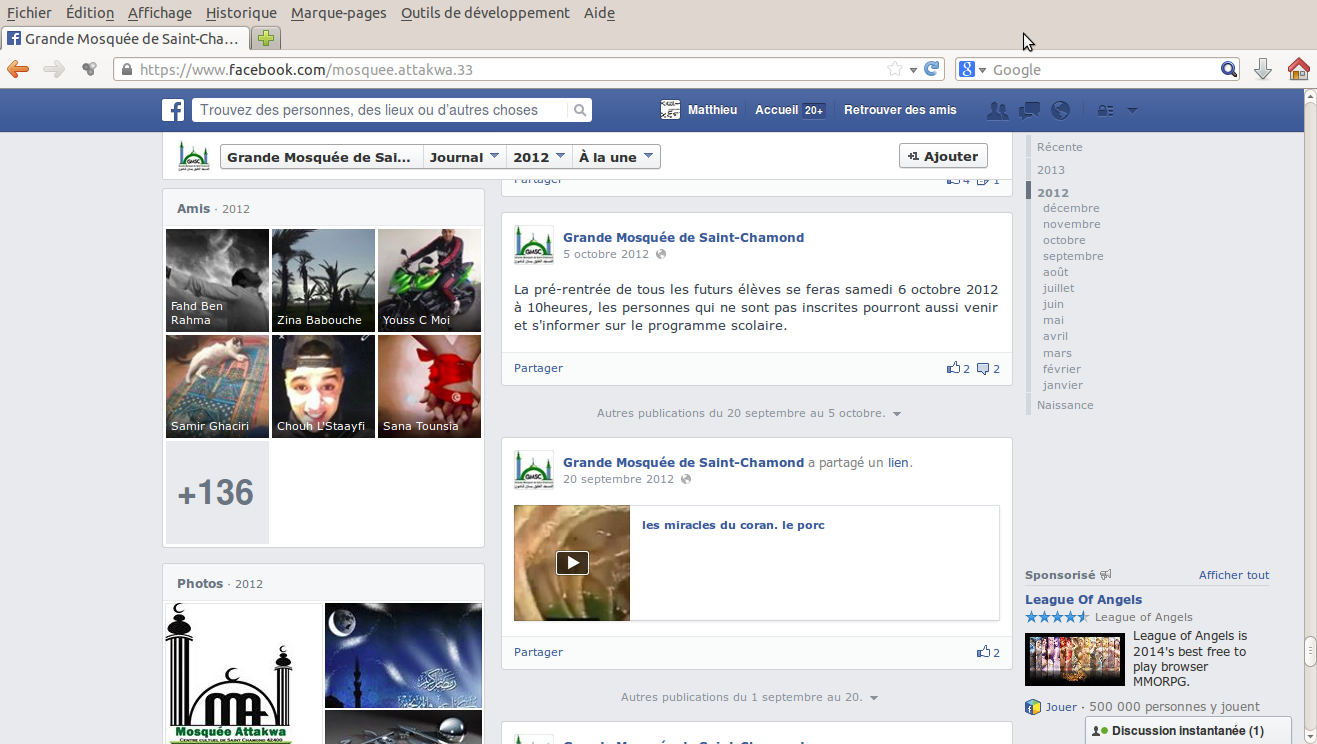Click Jouer link under League of Angels
Image resolution: width=1317 pixels, height=744 pixels.
coord(1061,707)
